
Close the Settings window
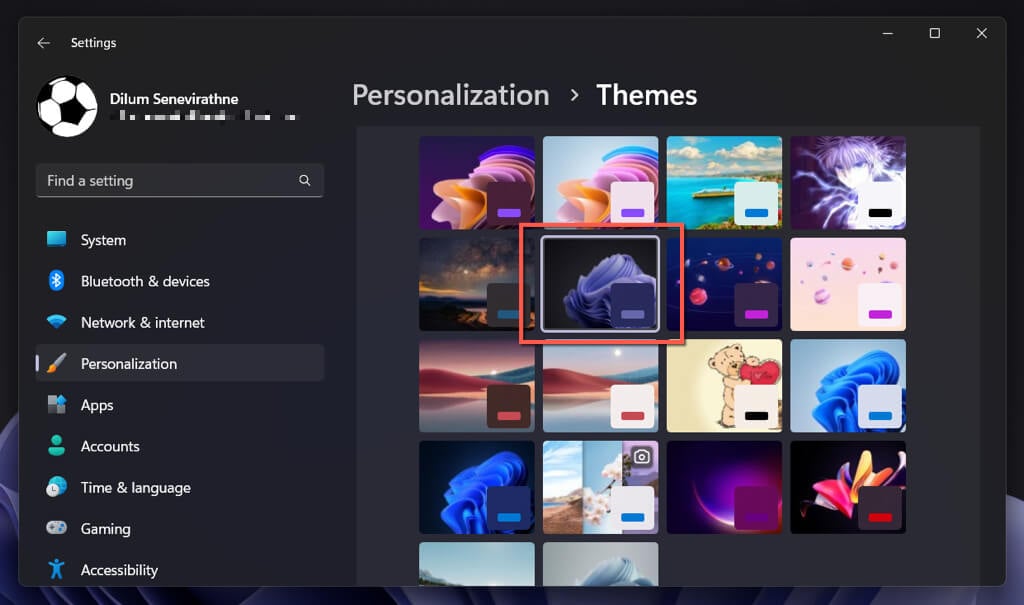(982, 33)
